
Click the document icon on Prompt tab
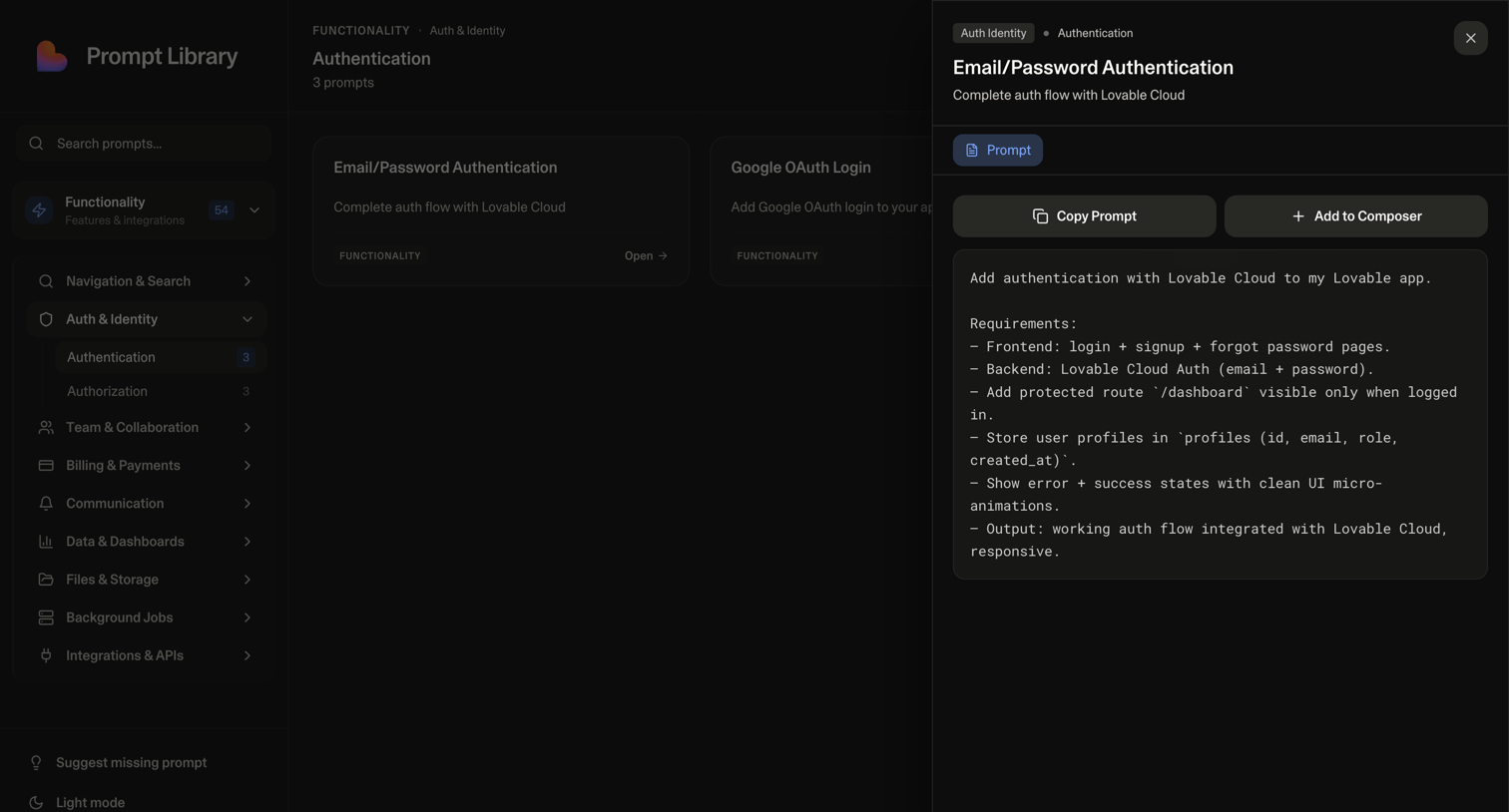[972, 151]
